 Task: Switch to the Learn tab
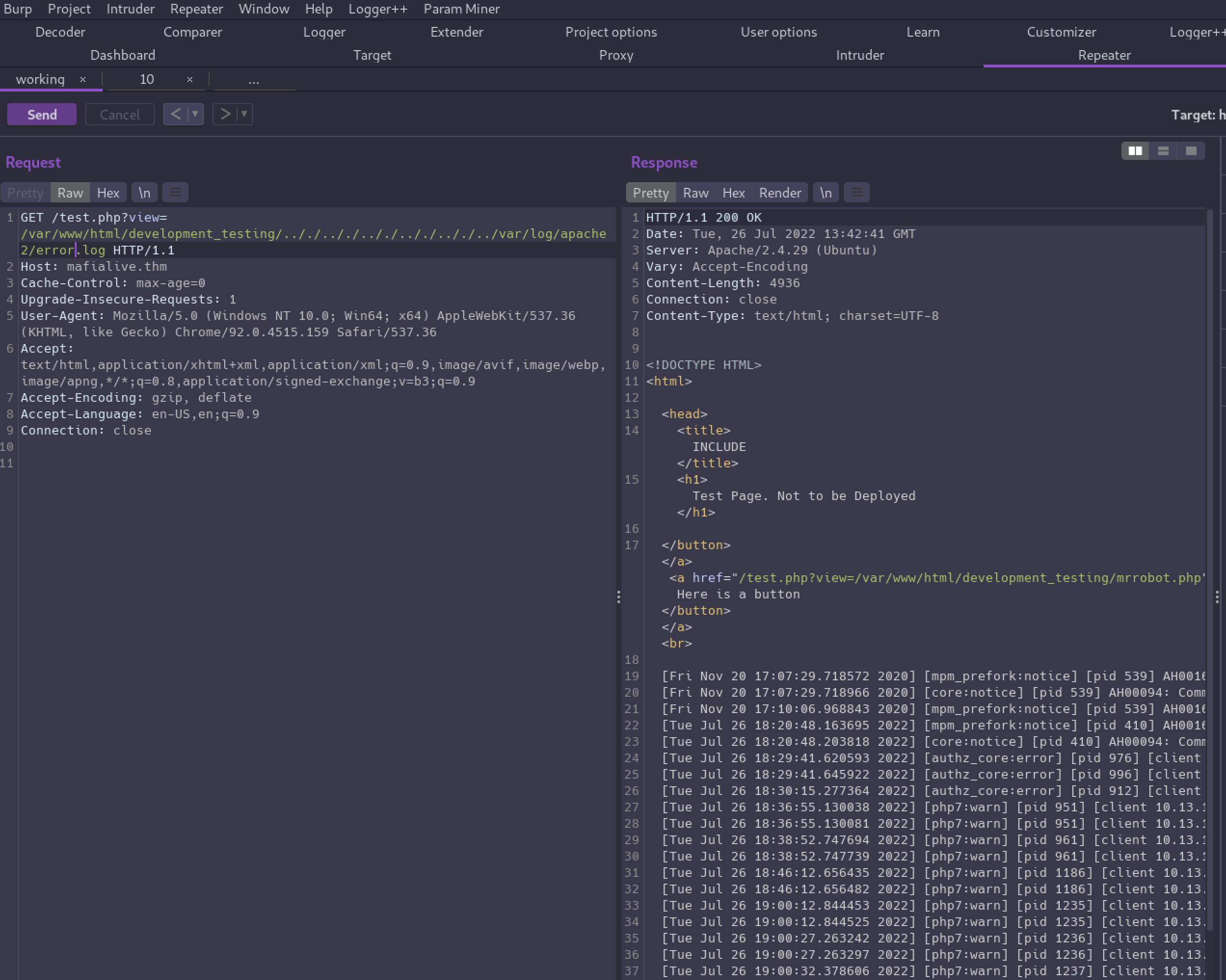(x=923, y=32)
